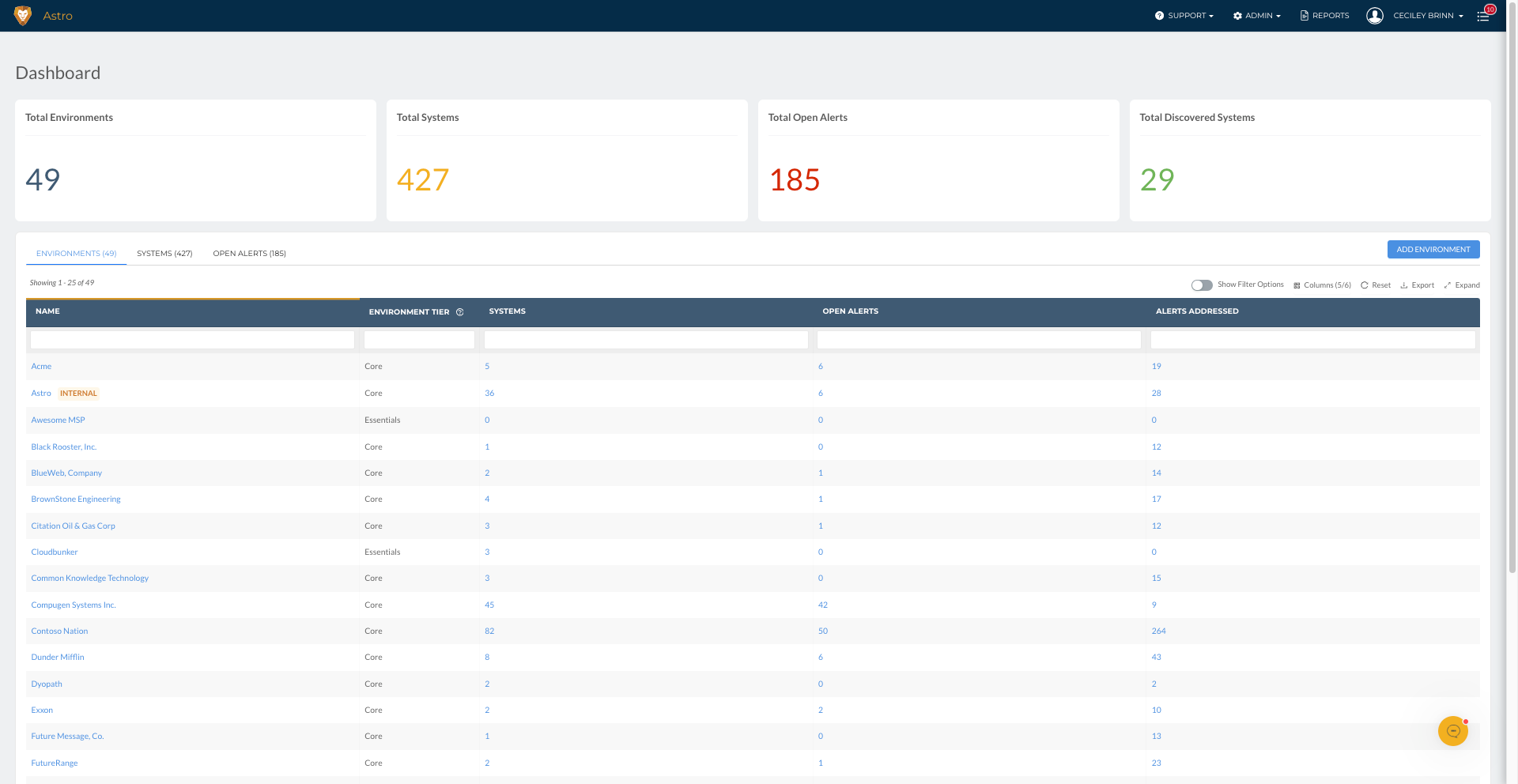Click the Astro lion logo icon
Screen dimensions: 1518x784
23,16
